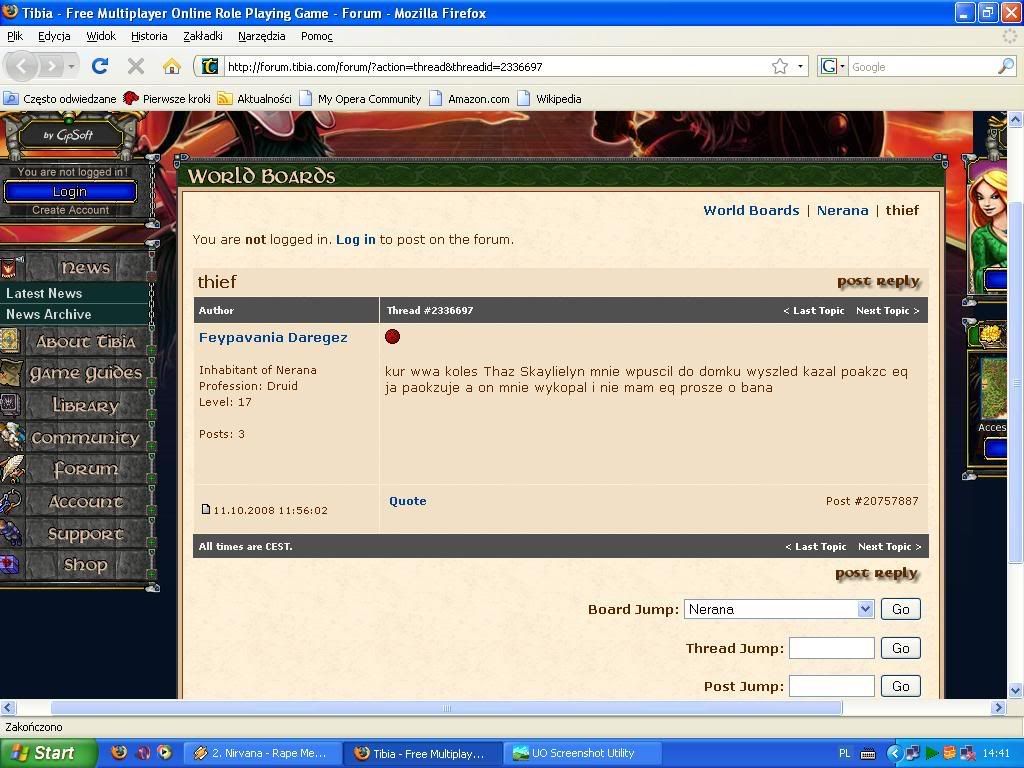This screenshot has width=1024, height=768.
Task: Open the home page via house icon
Action: tap(172, 66)
